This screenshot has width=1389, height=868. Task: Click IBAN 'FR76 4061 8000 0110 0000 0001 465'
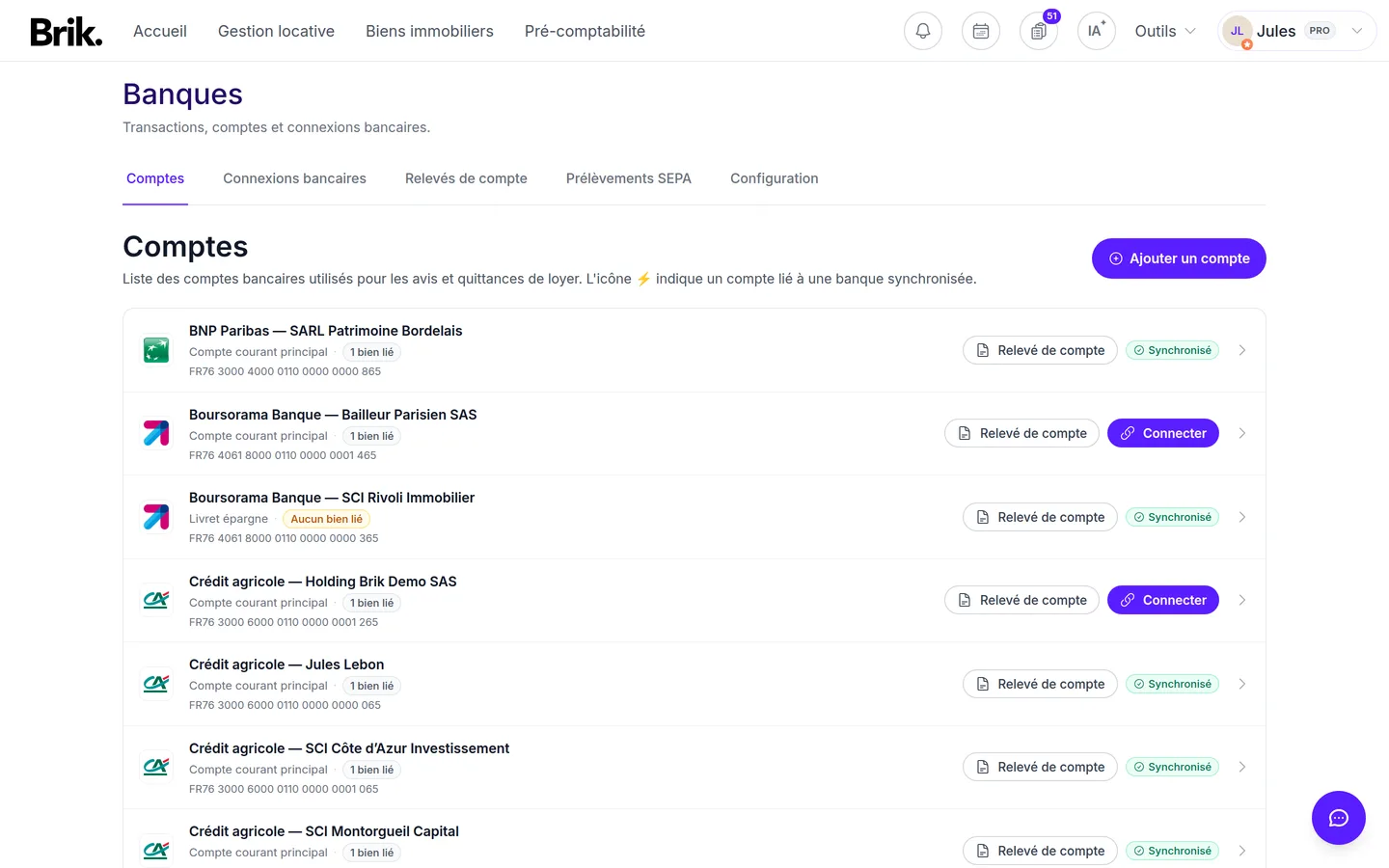point(283,455)
